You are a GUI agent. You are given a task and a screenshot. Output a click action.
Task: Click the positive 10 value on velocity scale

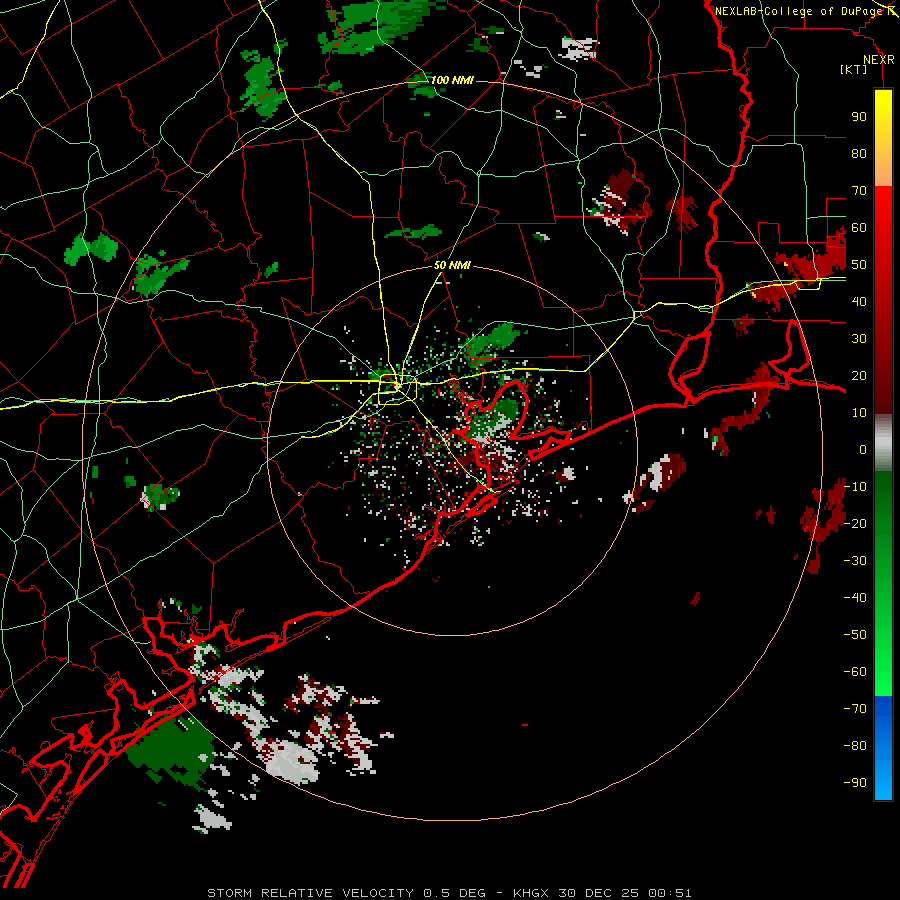coord(859,413)
